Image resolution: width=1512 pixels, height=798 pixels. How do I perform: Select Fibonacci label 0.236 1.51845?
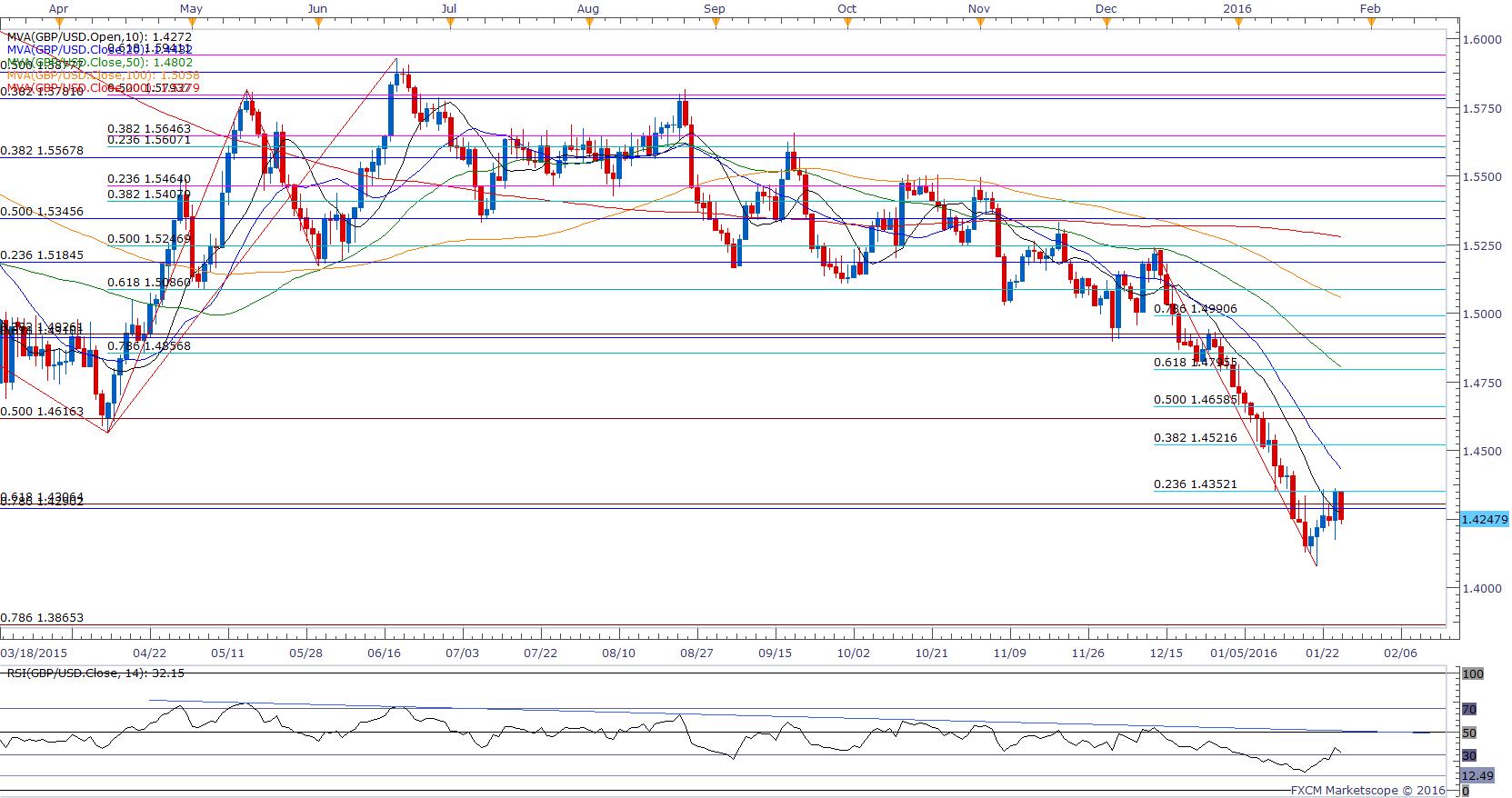click(x=42, y=256)
